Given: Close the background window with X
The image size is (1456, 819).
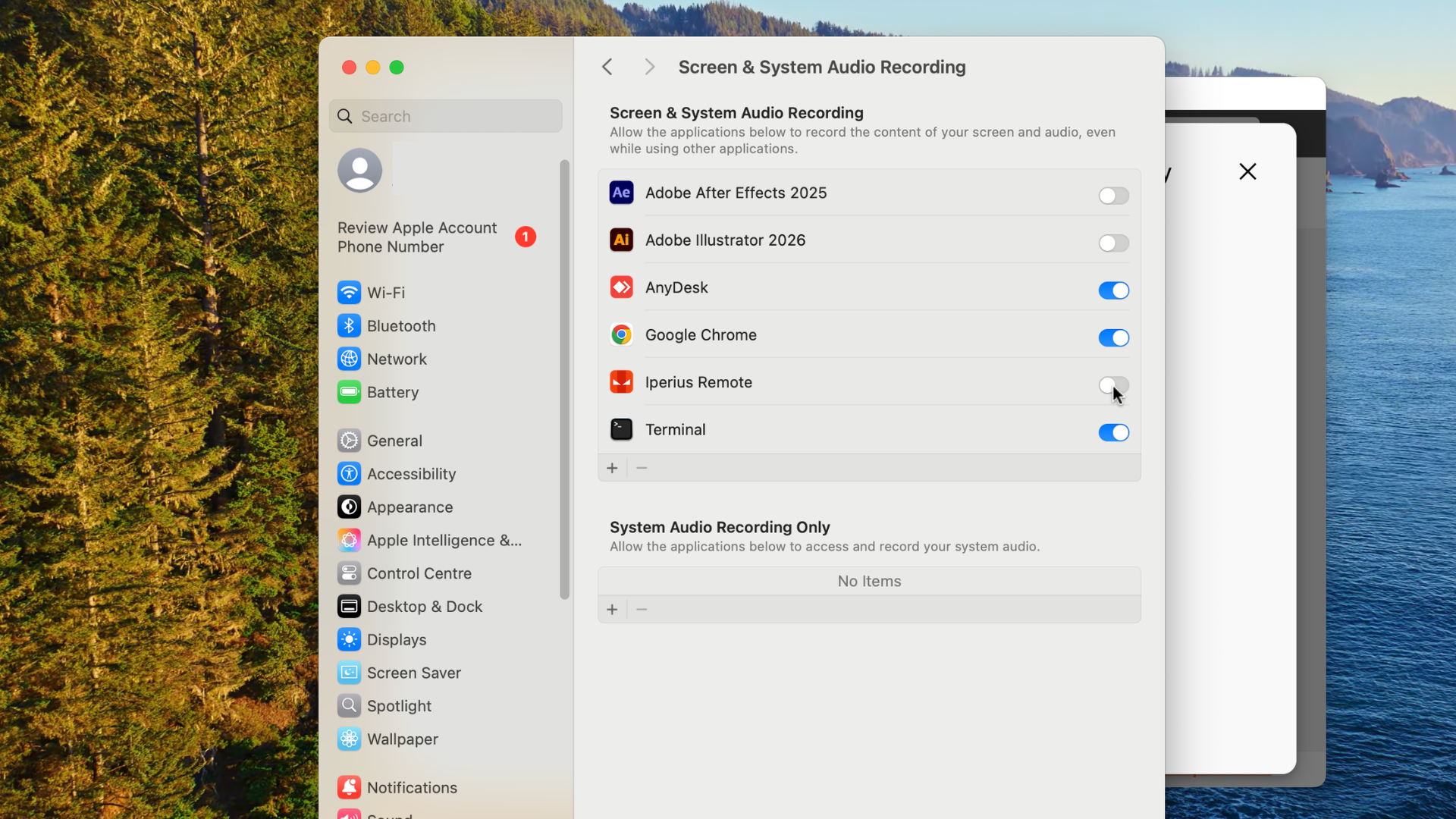Looking at the screenshot, I should tap(1247, 171).
